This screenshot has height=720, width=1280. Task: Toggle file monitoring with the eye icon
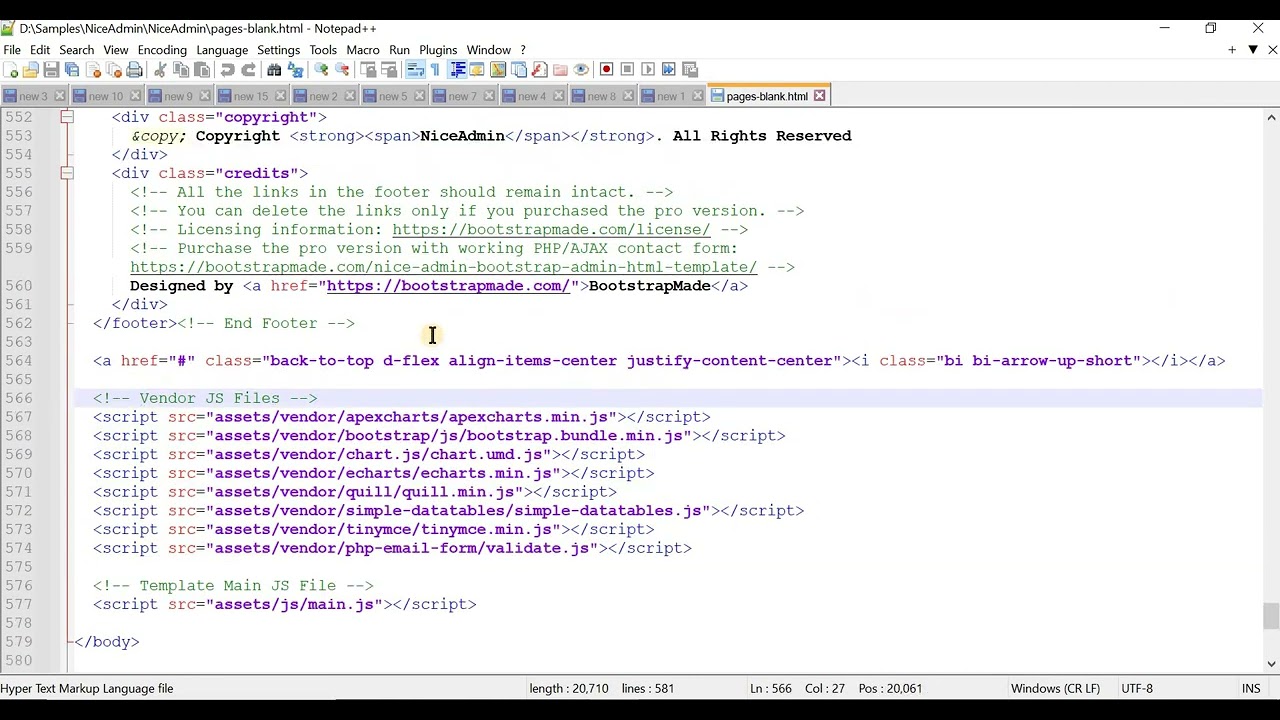(x=581, y=69)
